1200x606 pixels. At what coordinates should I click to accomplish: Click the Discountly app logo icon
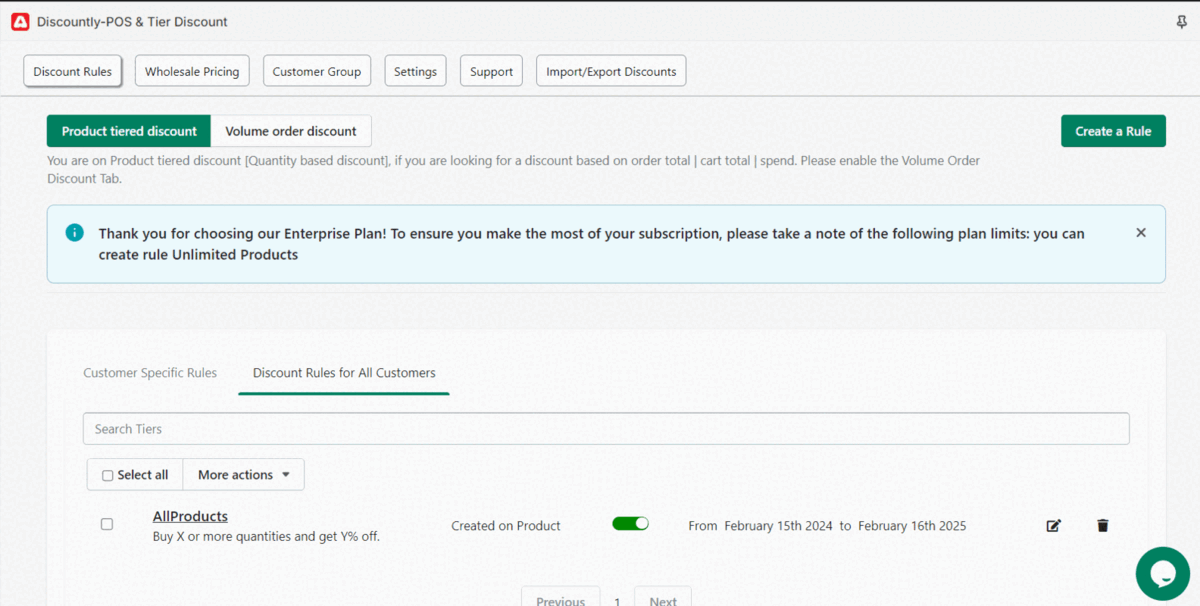[x=20, y=22]
